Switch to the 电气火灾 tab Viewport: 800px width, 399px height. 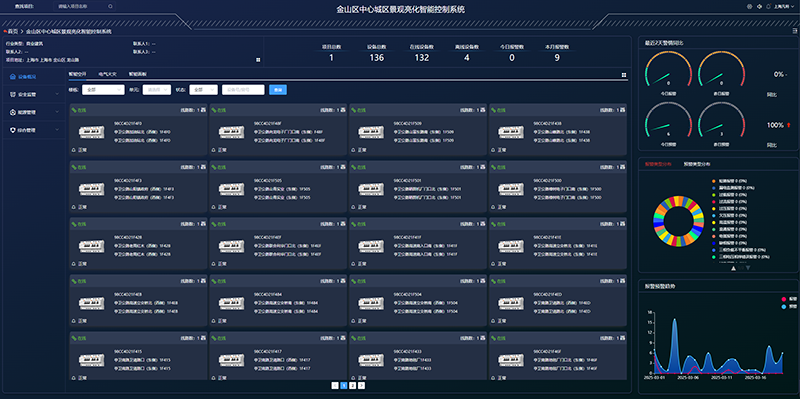point(108,74)
